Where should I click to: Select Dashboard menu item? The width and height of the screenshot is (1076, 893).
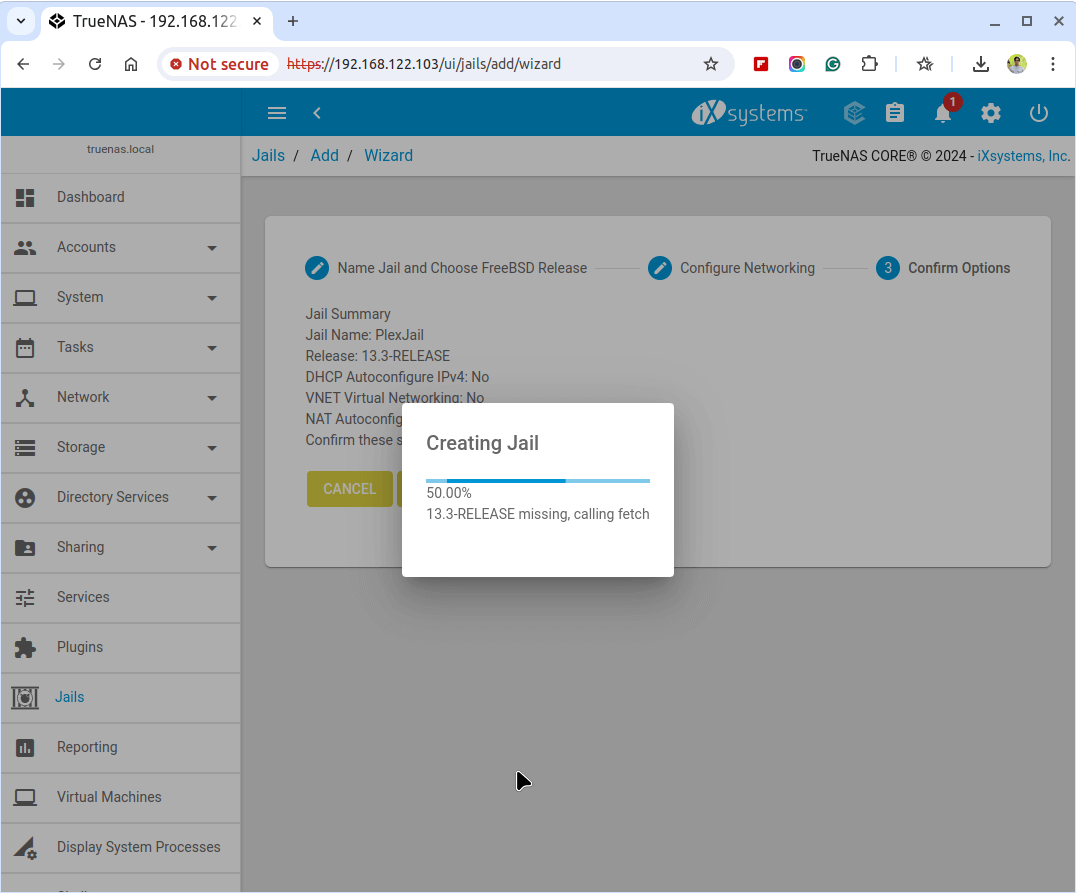[121, 198]
